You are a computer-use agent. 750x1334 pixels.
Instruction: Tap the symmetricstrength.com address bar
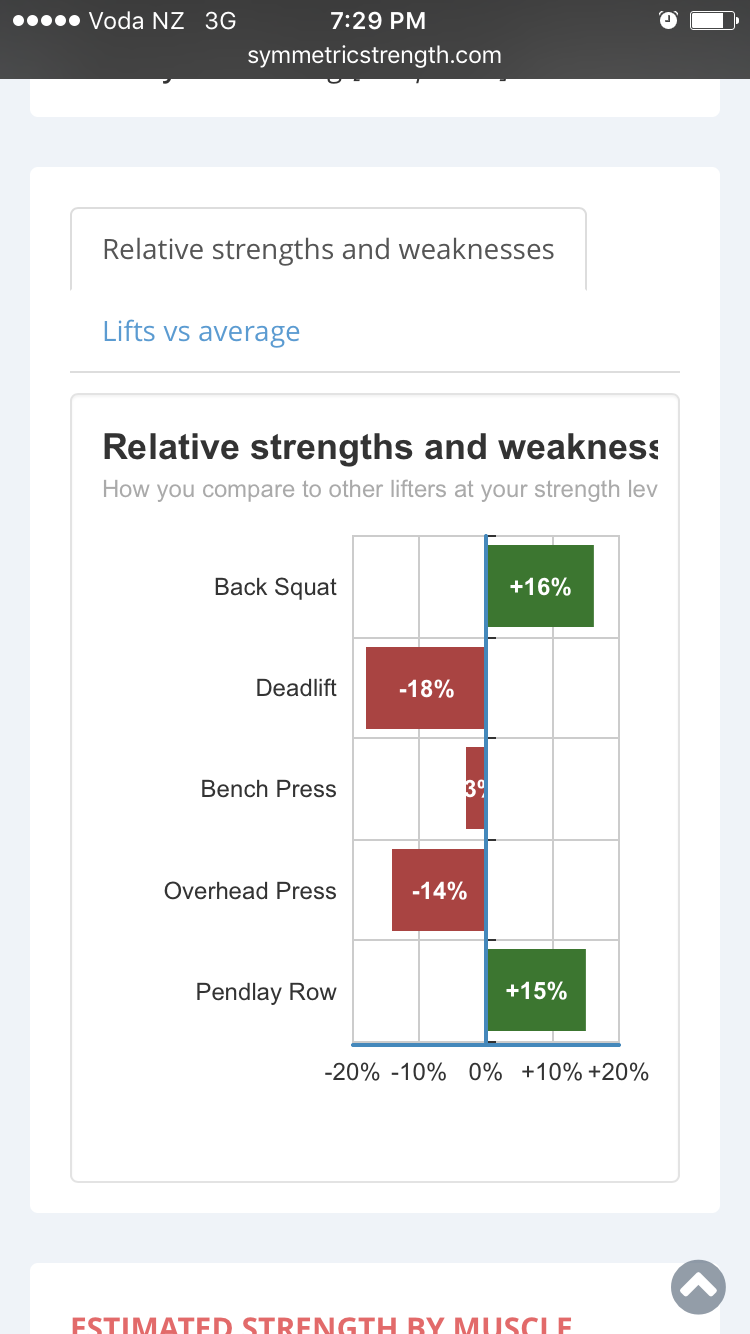tap(375, 56)
